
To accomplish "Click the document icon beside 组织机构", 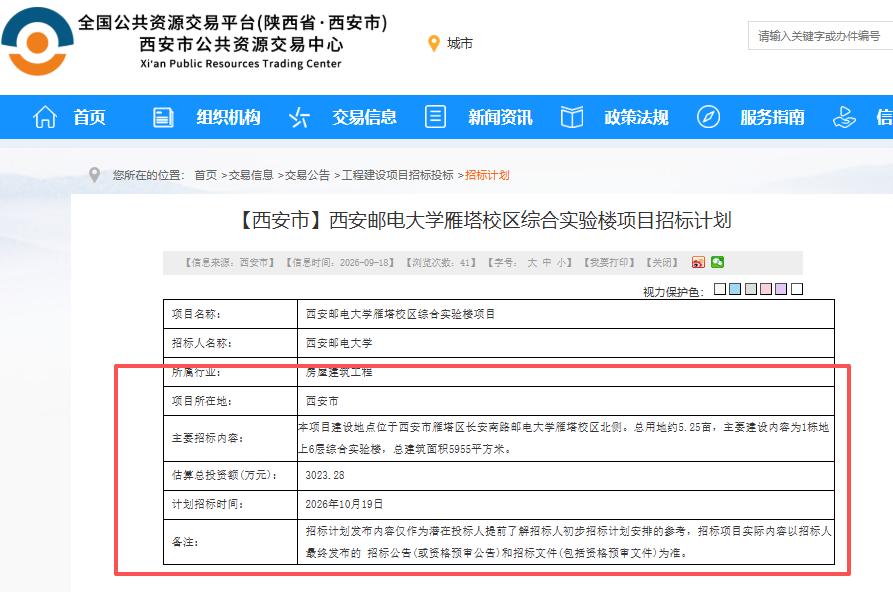I will 163,117.
